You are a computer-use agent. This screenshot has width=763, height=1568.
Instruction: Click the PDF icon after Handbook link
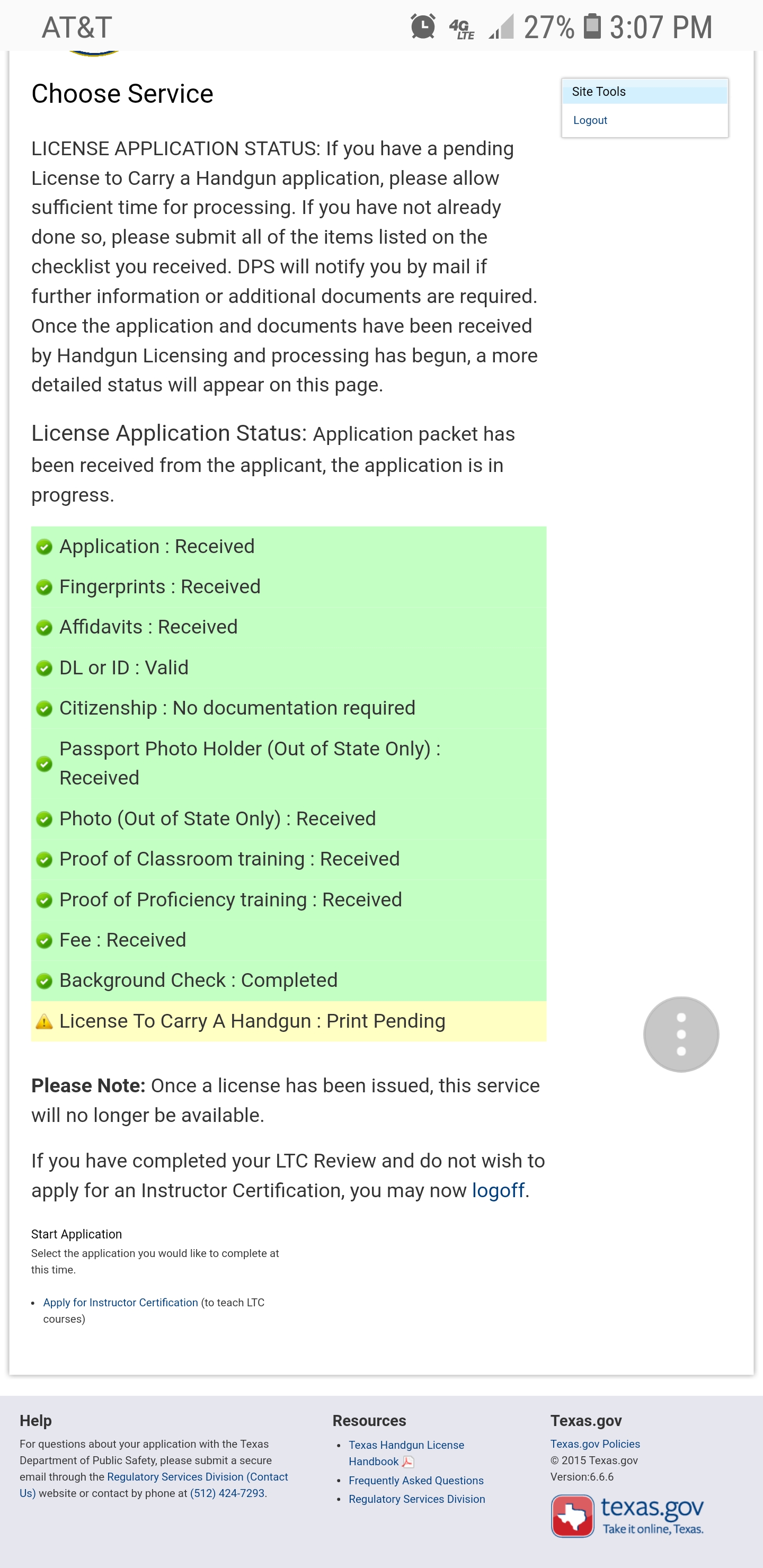point(408,1462)
